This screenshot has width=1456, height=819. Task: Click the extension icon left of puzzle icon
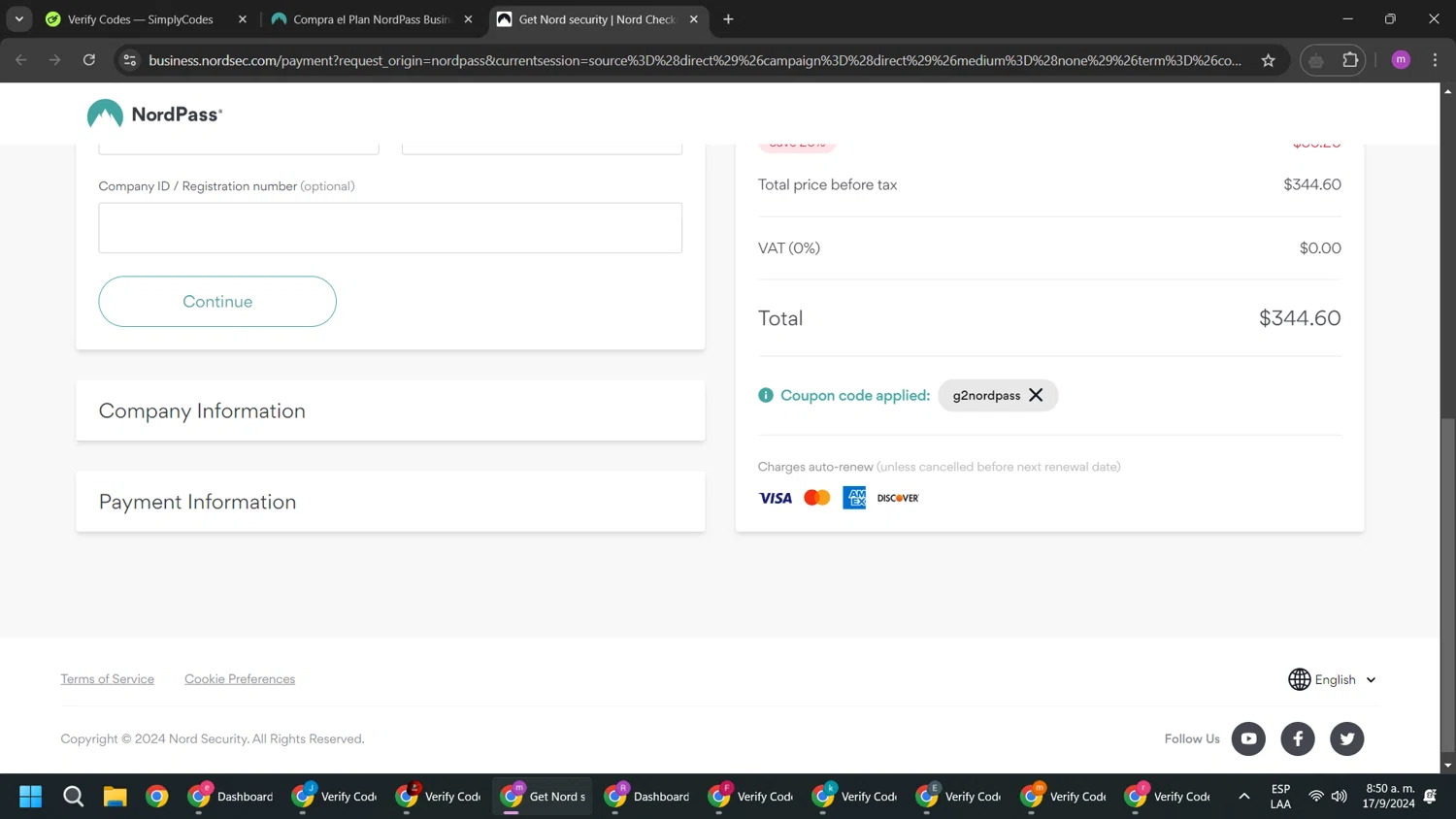(1316, 60)
